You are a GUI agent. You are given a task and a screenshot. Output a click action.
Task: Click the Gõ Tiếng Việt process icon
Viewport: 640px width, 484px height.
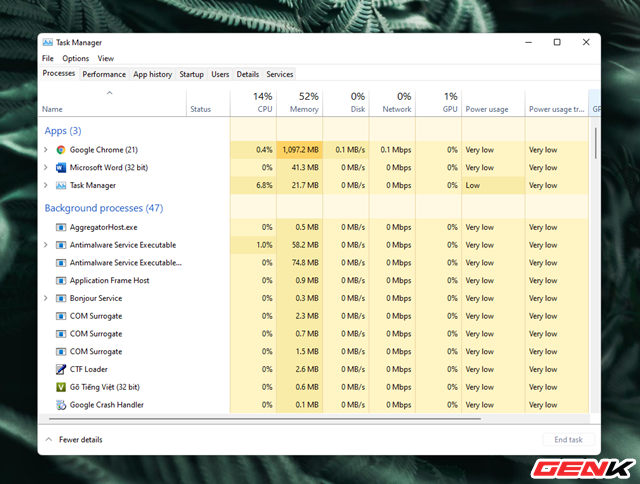tap(61, 387)
